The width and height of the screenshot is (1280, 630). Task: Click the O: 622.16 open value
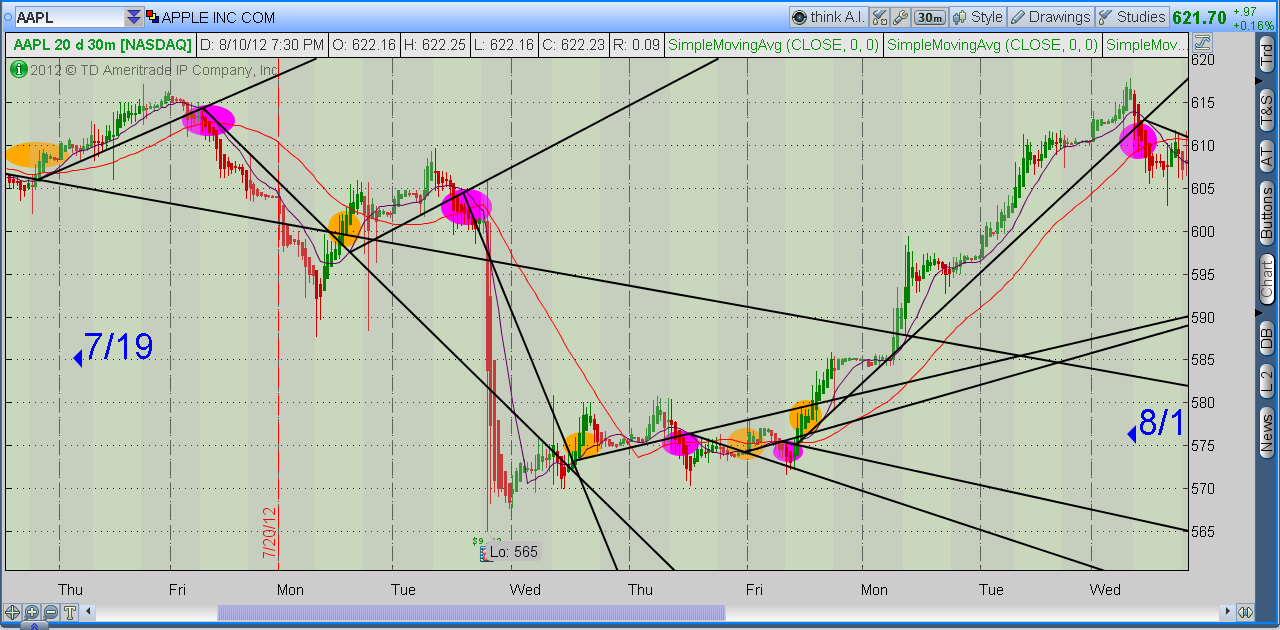(x=363, y=45)
